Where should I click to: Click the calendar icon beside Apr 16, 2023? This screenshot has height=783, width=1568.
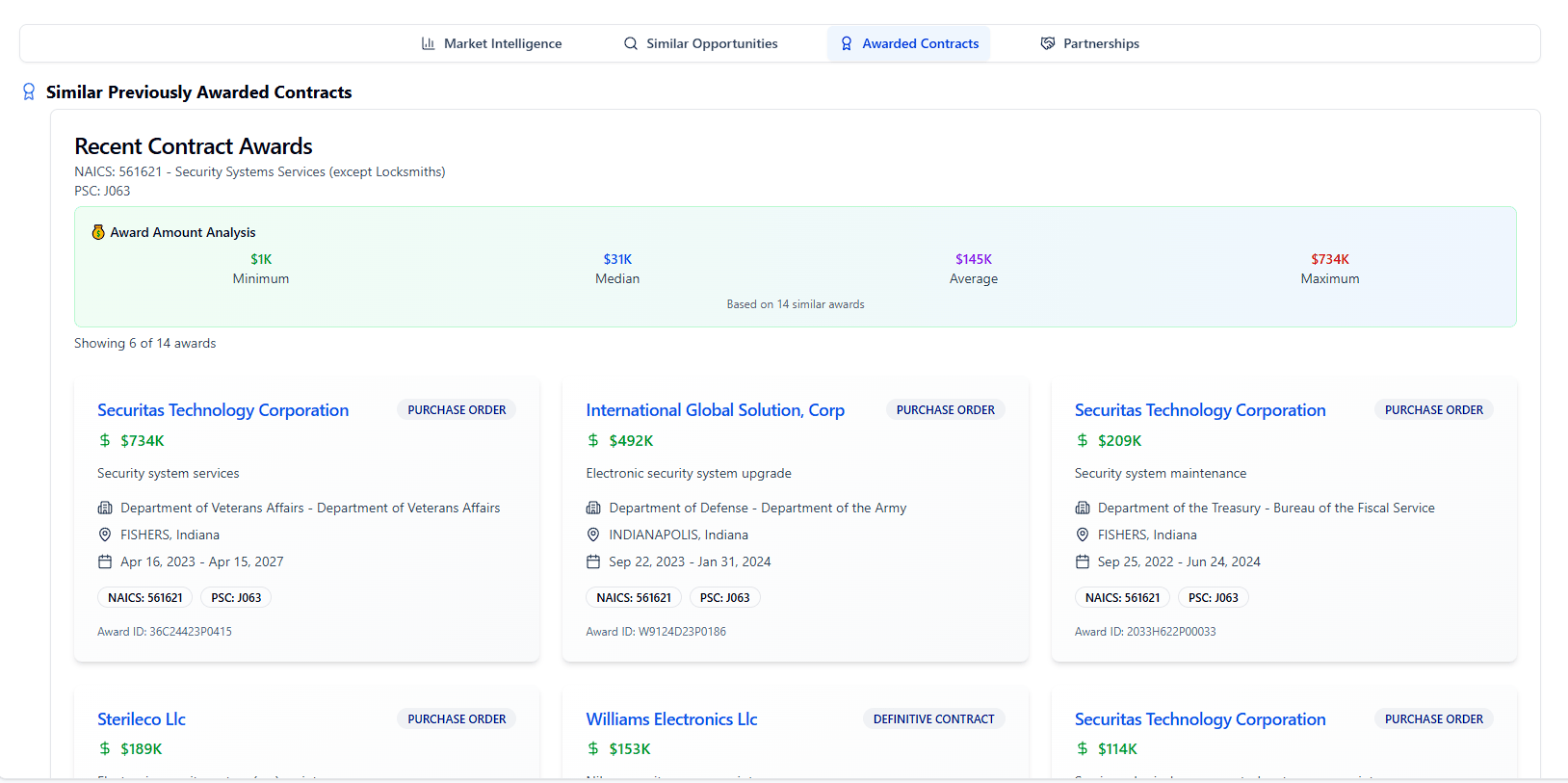(105, 561)
